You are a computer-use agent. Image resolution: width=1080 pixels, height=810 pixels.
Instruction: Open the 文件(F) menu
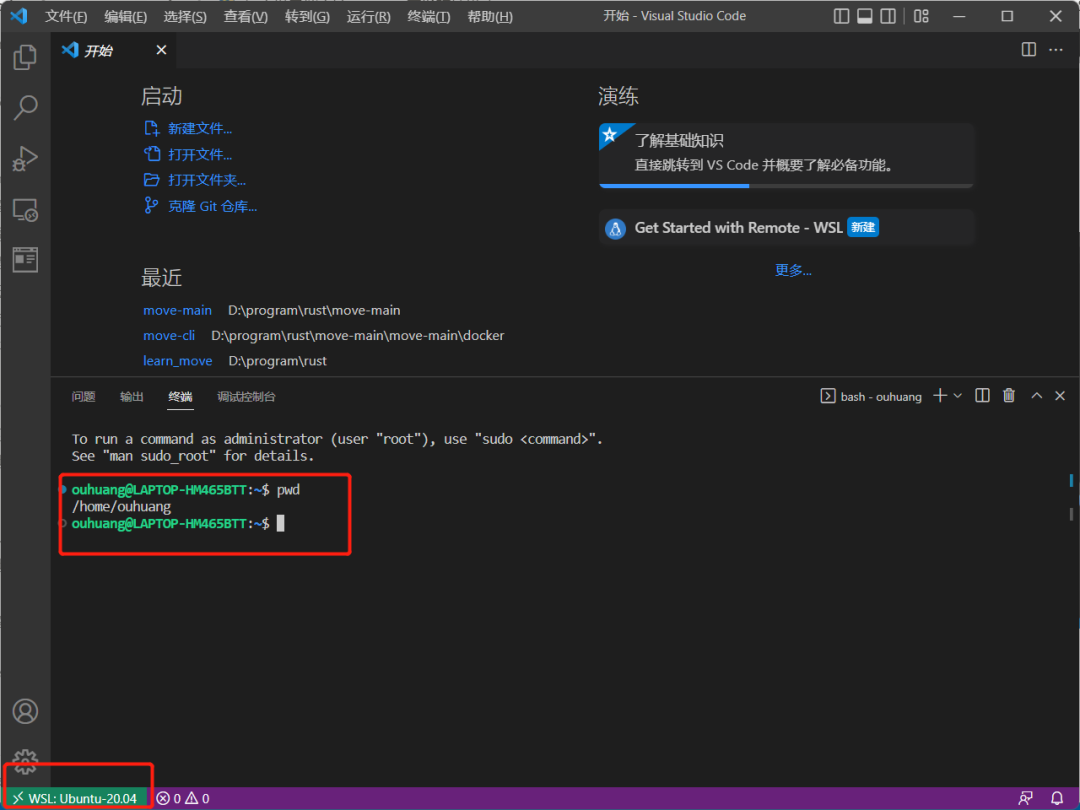65,16
